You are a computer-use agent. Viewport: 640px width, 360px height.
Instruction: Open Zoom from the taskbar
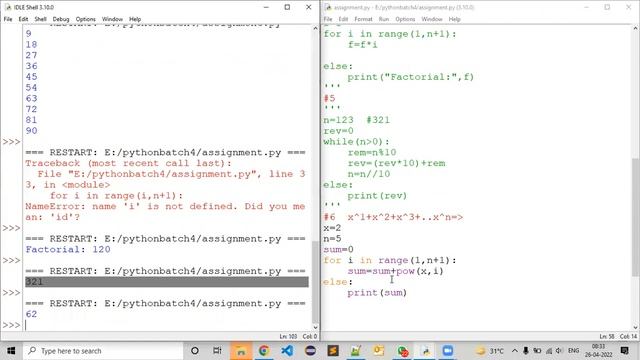(448, 351)
